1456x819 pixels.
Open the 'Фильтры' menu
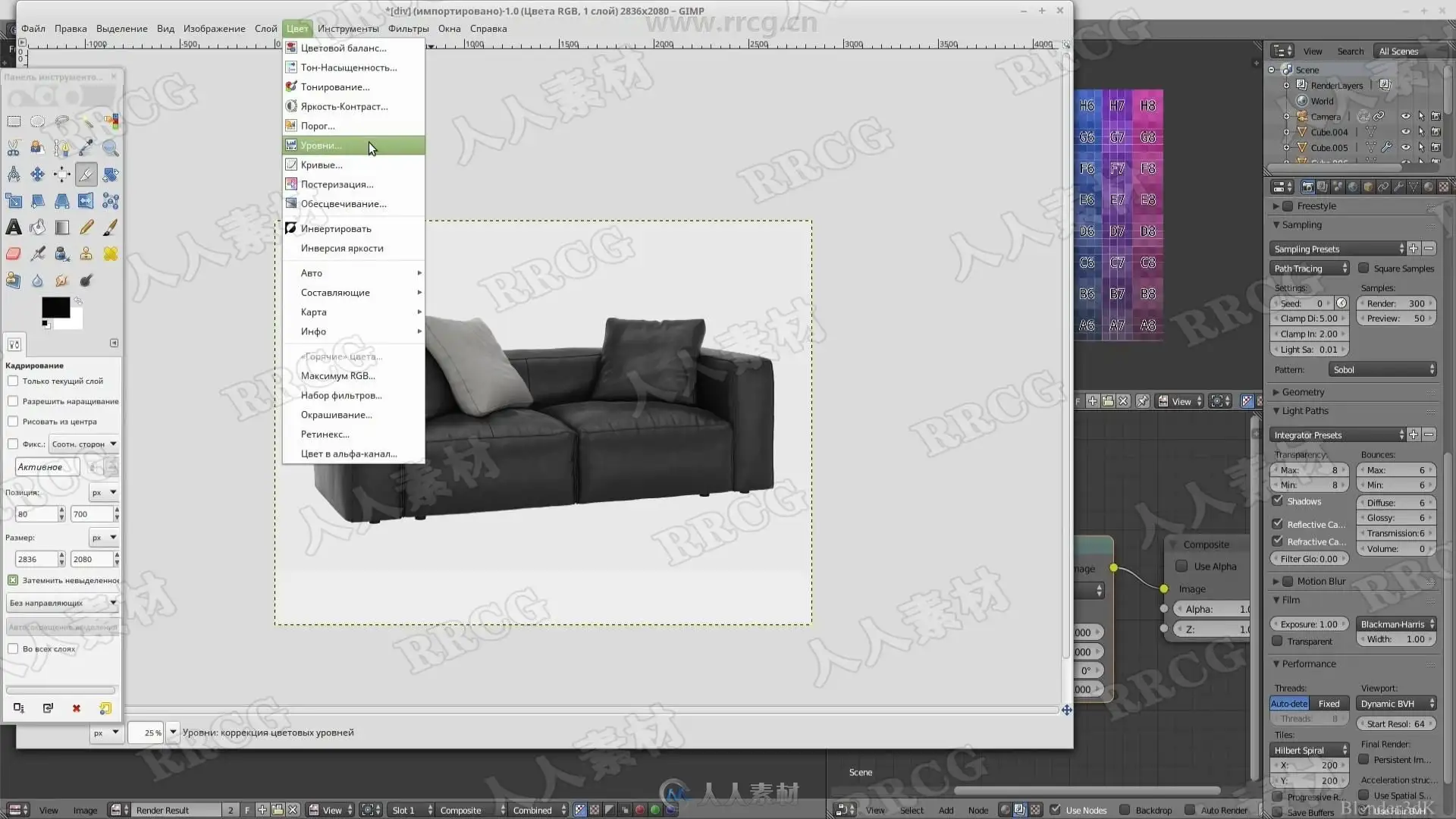tap(408, 29)
